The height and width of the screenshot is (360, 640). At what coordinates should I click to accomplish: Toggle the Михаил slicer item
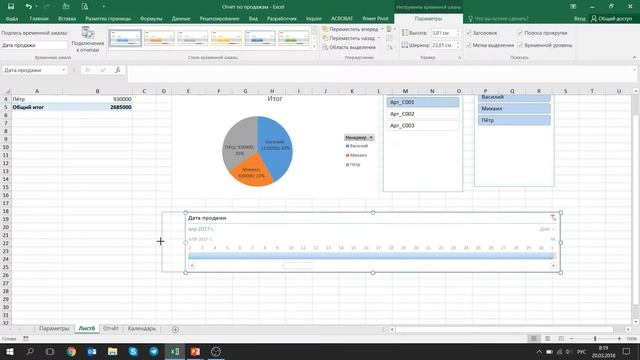(x=514, y=109)
